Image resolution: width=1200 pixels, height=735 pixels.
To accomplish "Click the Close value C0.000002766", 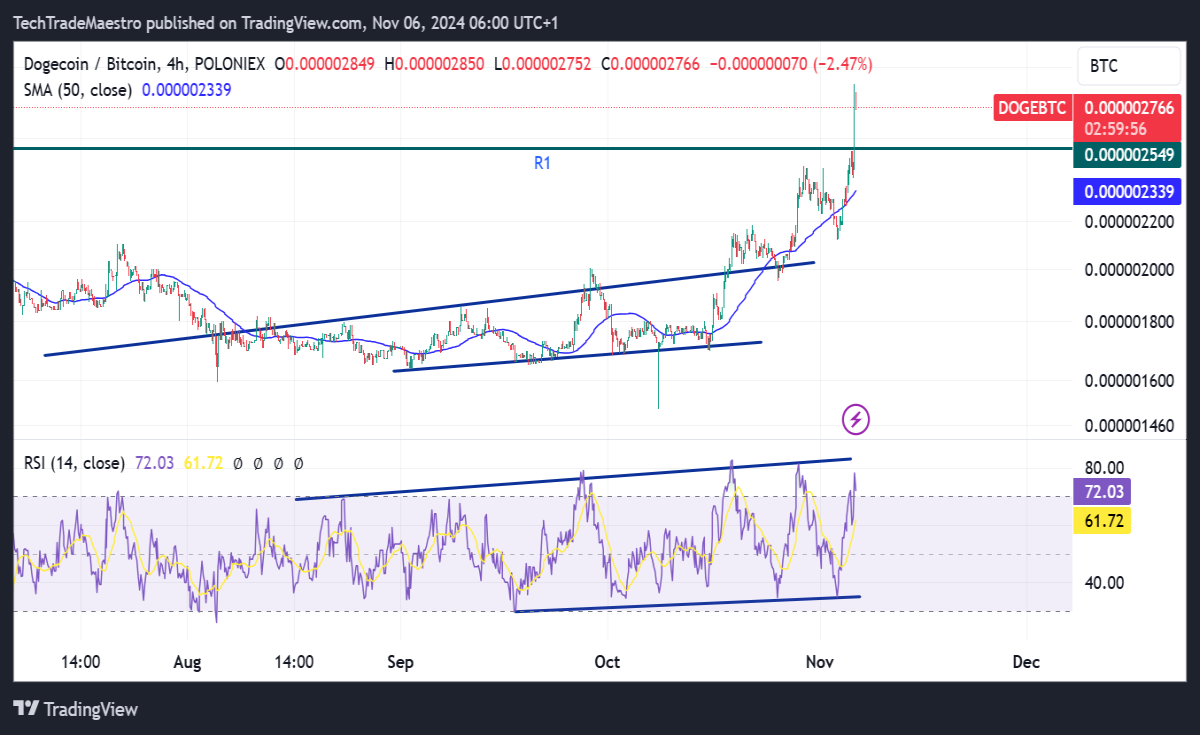I will pos(651,64).
